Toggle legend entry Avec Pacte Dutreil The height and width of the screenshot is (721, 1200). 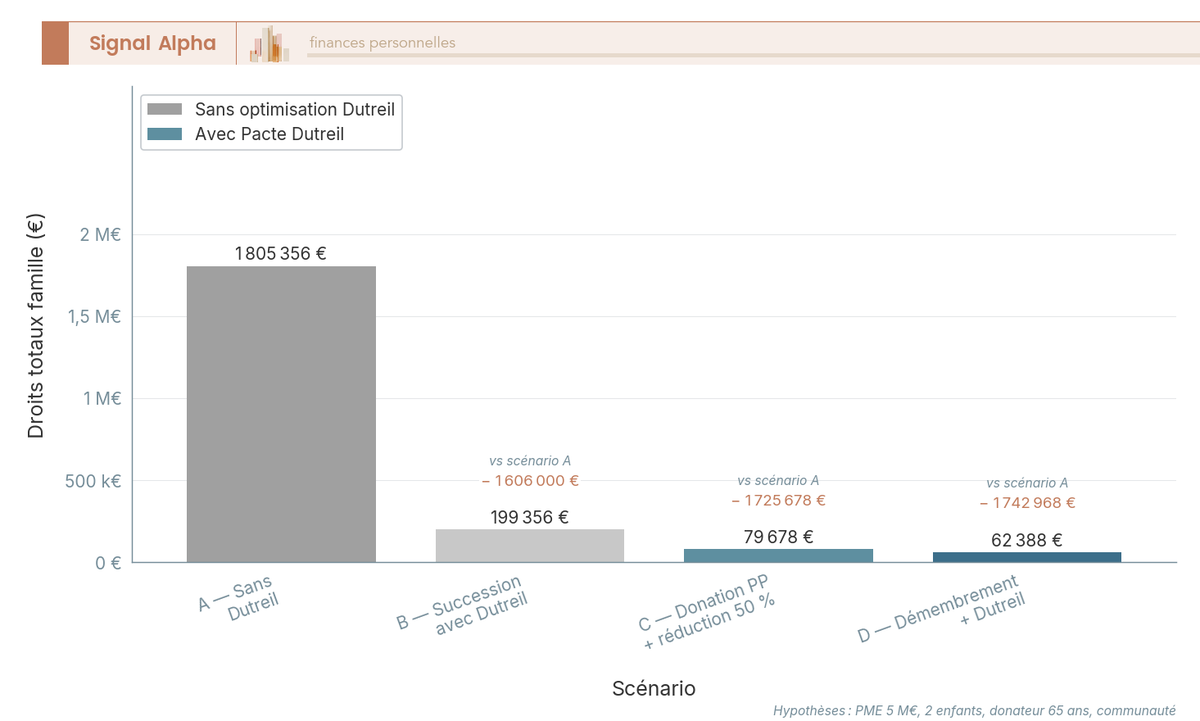[246, 133]
